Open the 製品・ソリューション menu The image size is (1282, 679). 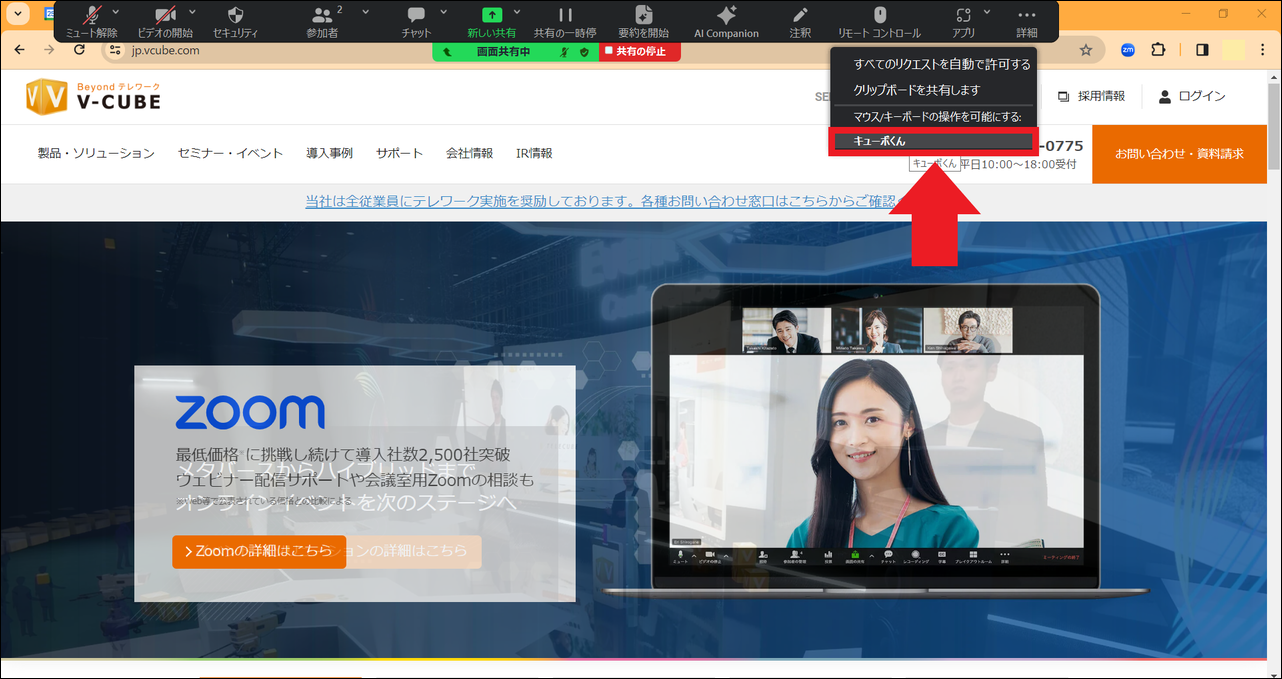click(96, 153)
